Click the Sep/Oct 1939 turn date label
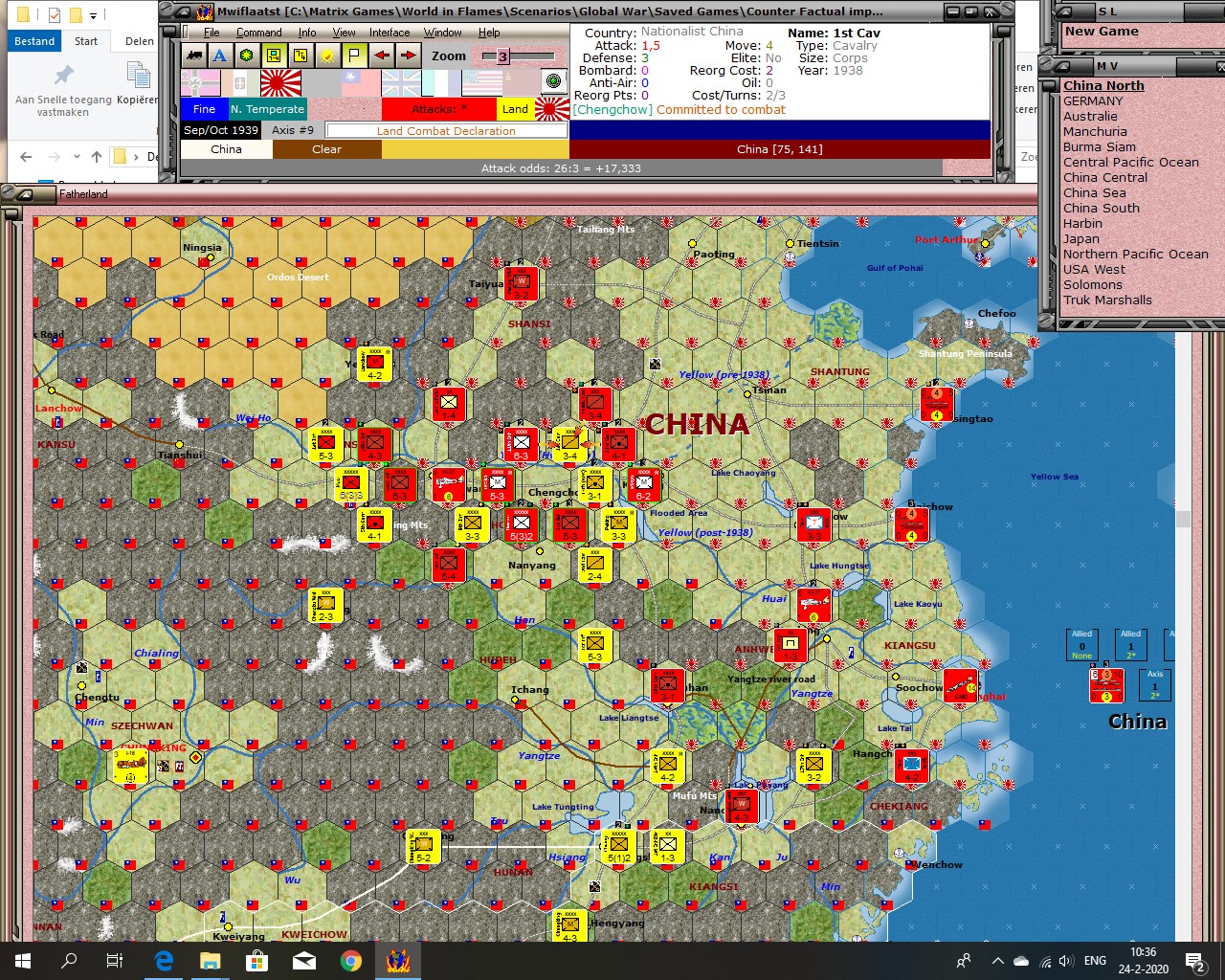The width and height of the screenshot is (1225, 980). pyautogui.click(x=221, y=130)
